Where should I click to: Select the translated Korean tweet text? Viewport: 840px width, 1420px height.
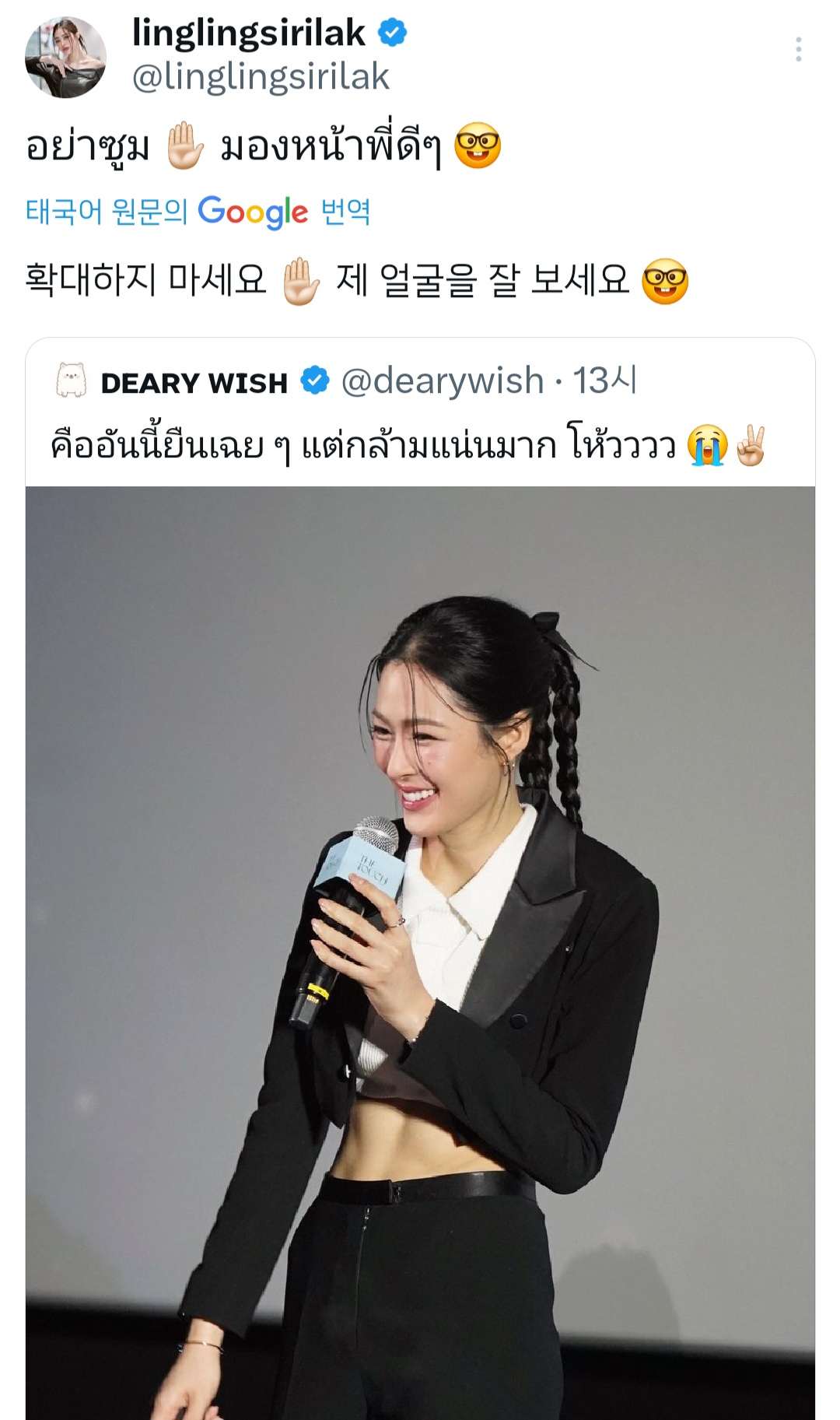pos(357,282)
